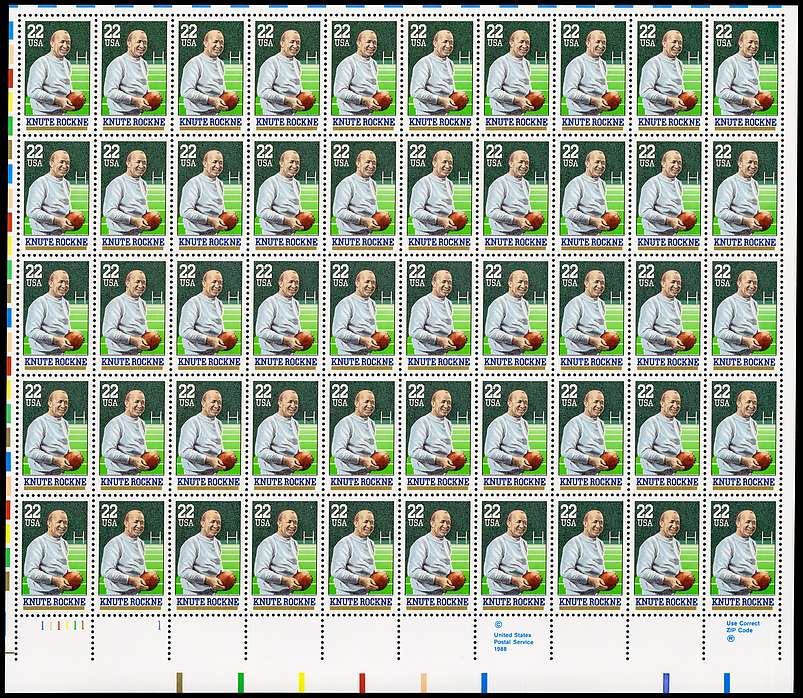Click the stamp directly above the Postal Service copyright text
The image size is (803, 698).
click(x=513, y=555)
